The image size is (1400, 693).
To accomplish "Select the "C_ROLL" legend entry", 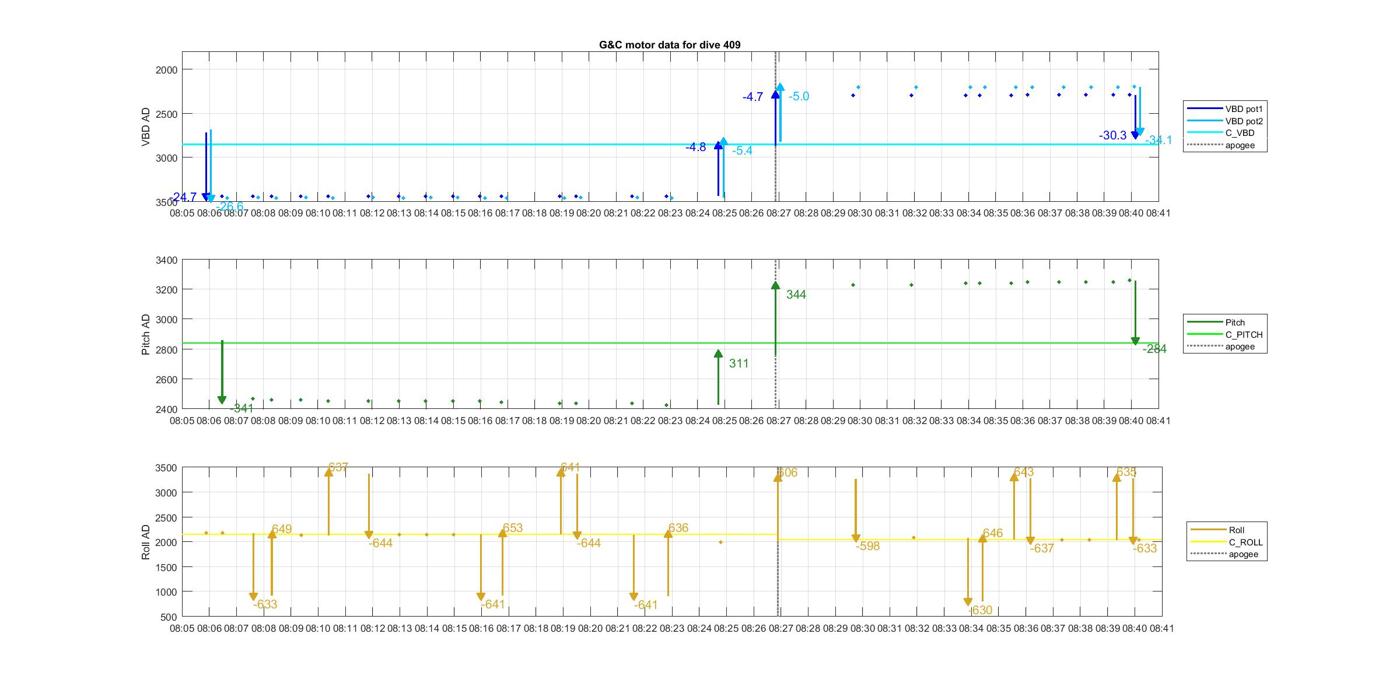I will pyautogui.click(x=1246, y=542).
